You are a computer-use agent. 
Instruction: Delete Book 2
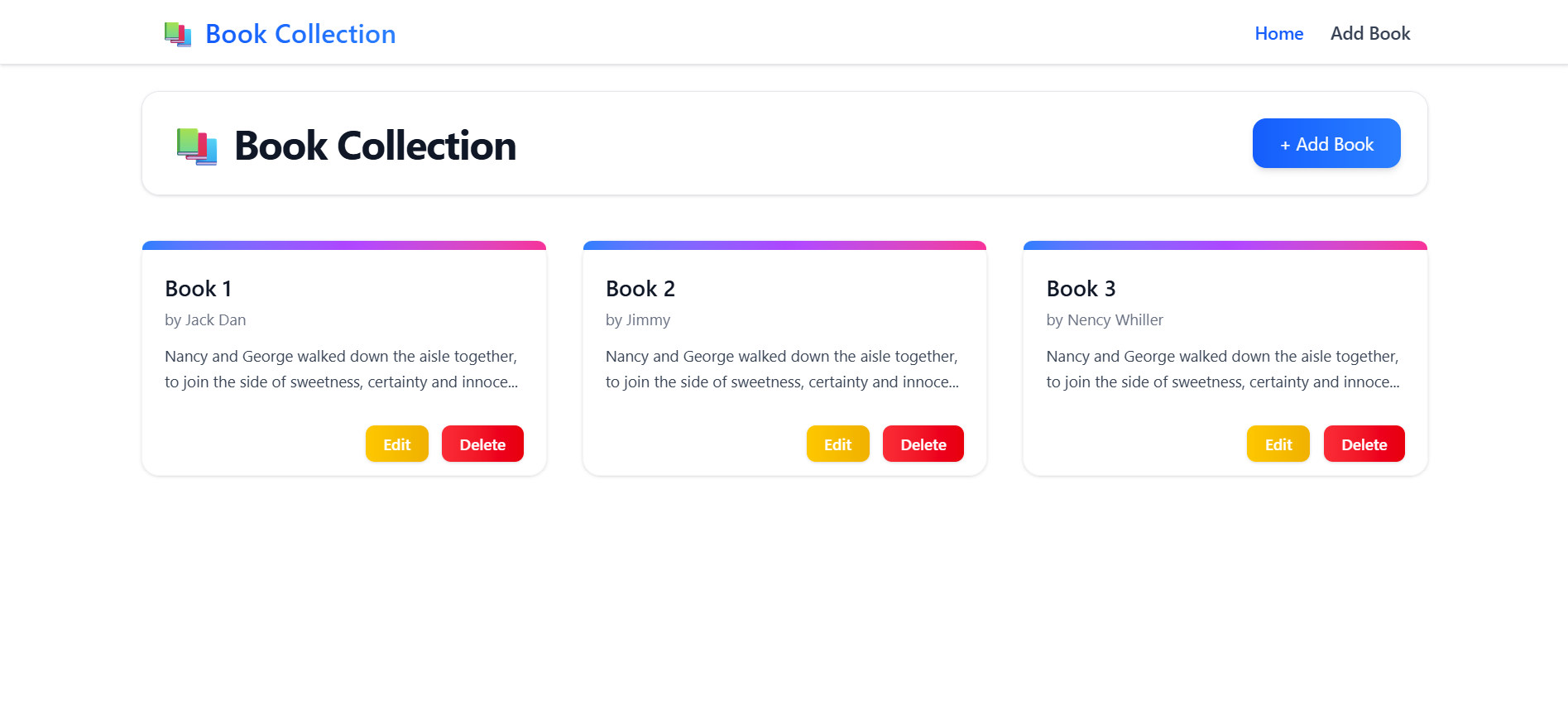[923, 444]
